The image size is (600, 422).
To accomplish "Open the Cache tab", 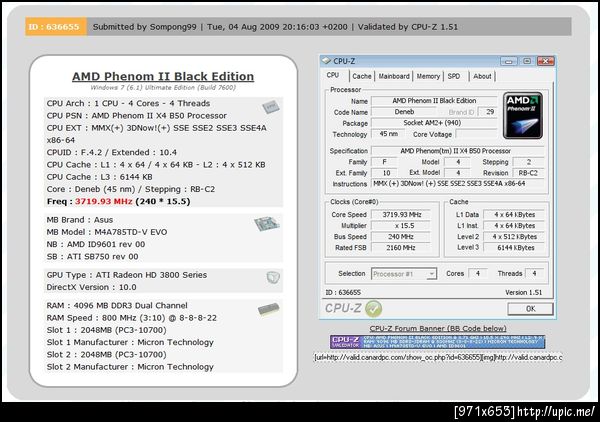I will tap(362, 76).
